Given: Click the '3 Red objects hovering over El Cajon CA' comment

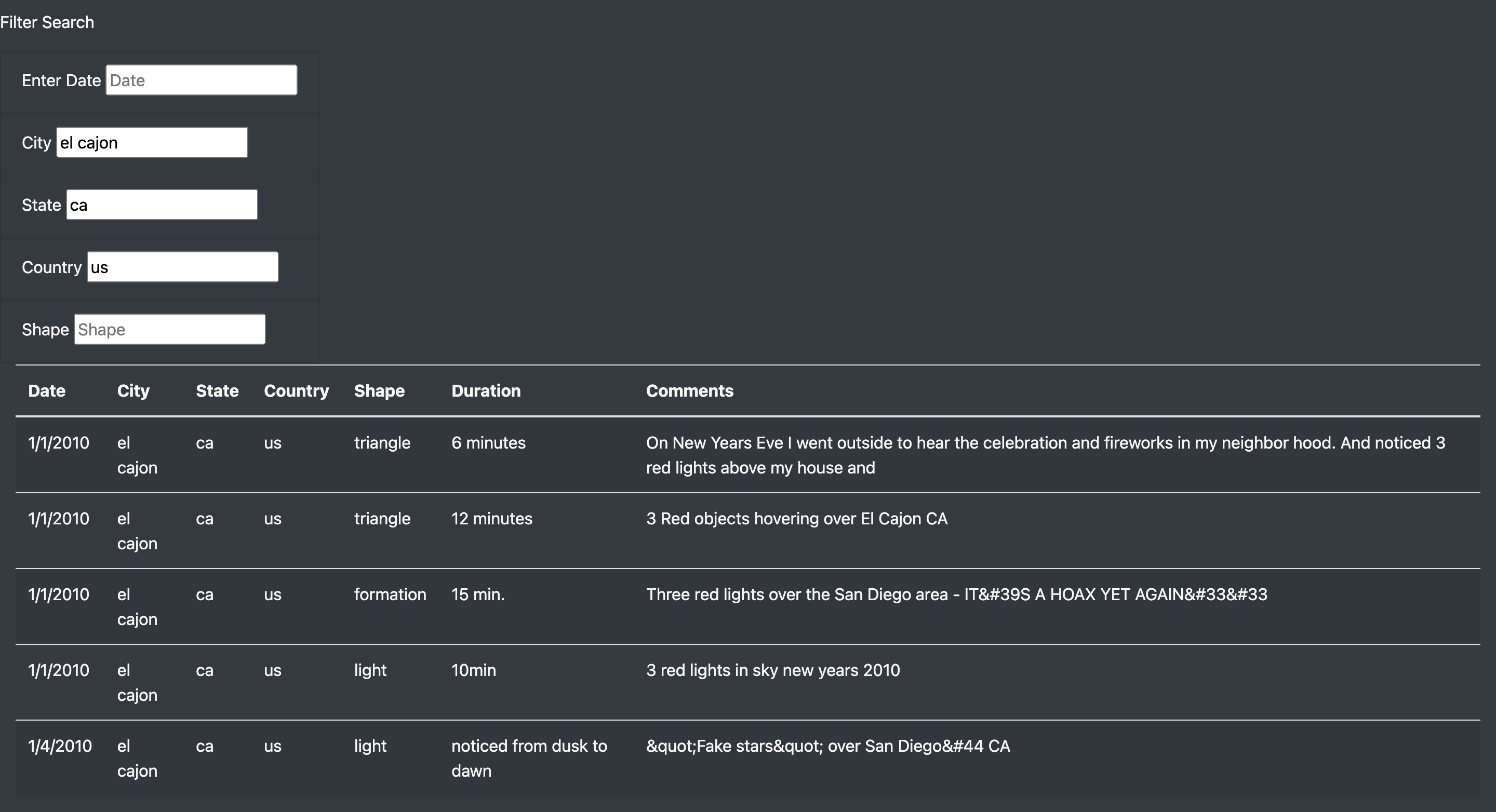Looking at the screenshot, I should click(x=797, y=518).
